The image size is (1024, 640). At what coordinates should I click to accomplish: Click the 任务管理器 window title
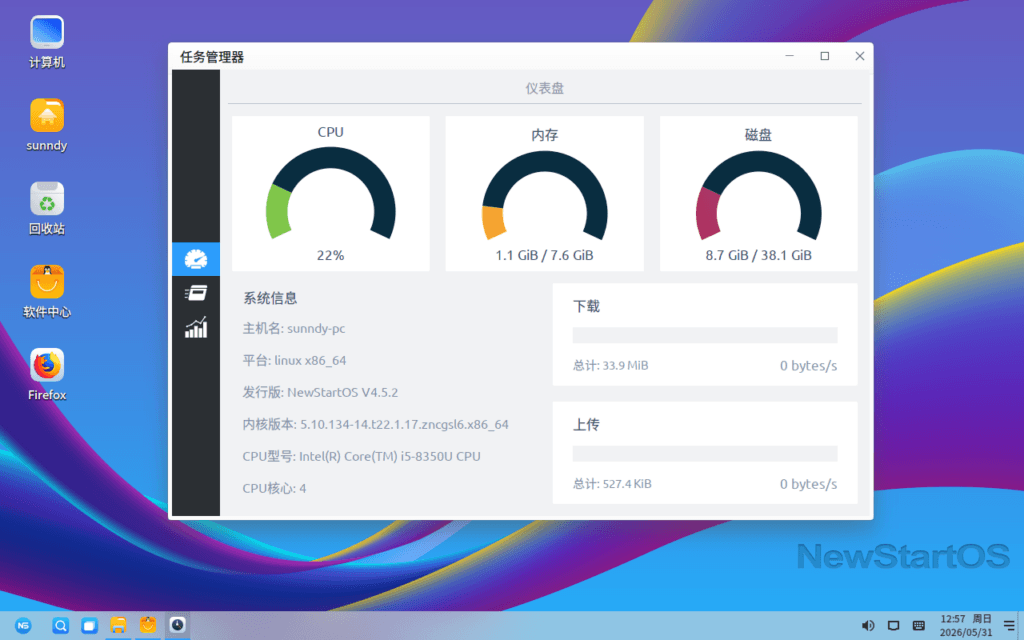(x=212, y=57)
